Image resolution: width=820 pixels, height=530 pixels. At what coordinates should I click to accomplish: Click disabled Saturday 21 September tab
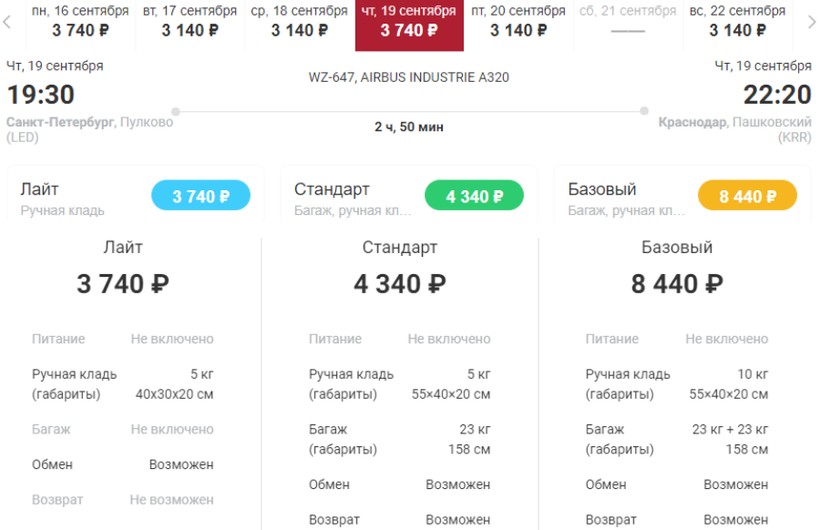coord(628,22)
